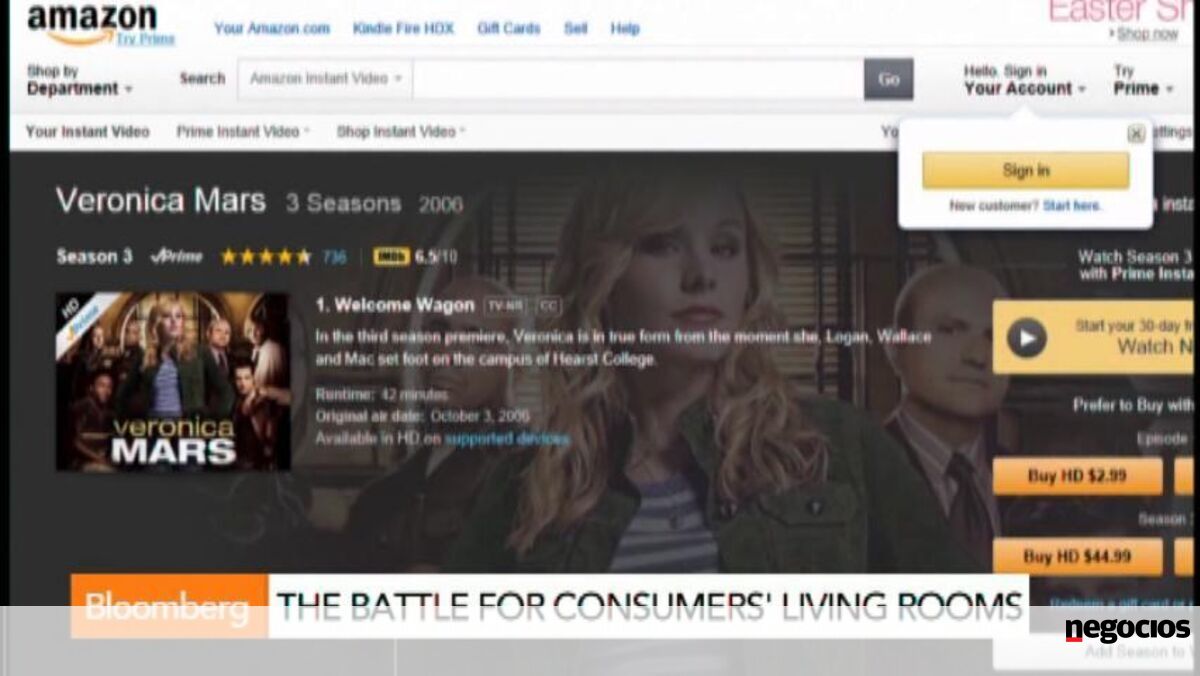
Task: Click the Runtime: 42 minutes text
Action: [x=381, y=394]
